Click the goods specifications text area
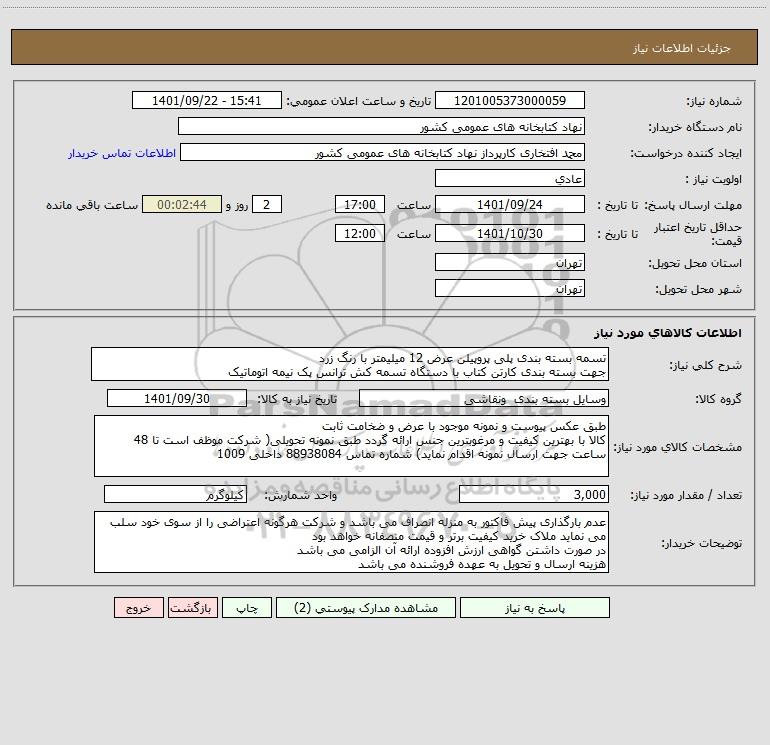 click(x=351, y=446)
